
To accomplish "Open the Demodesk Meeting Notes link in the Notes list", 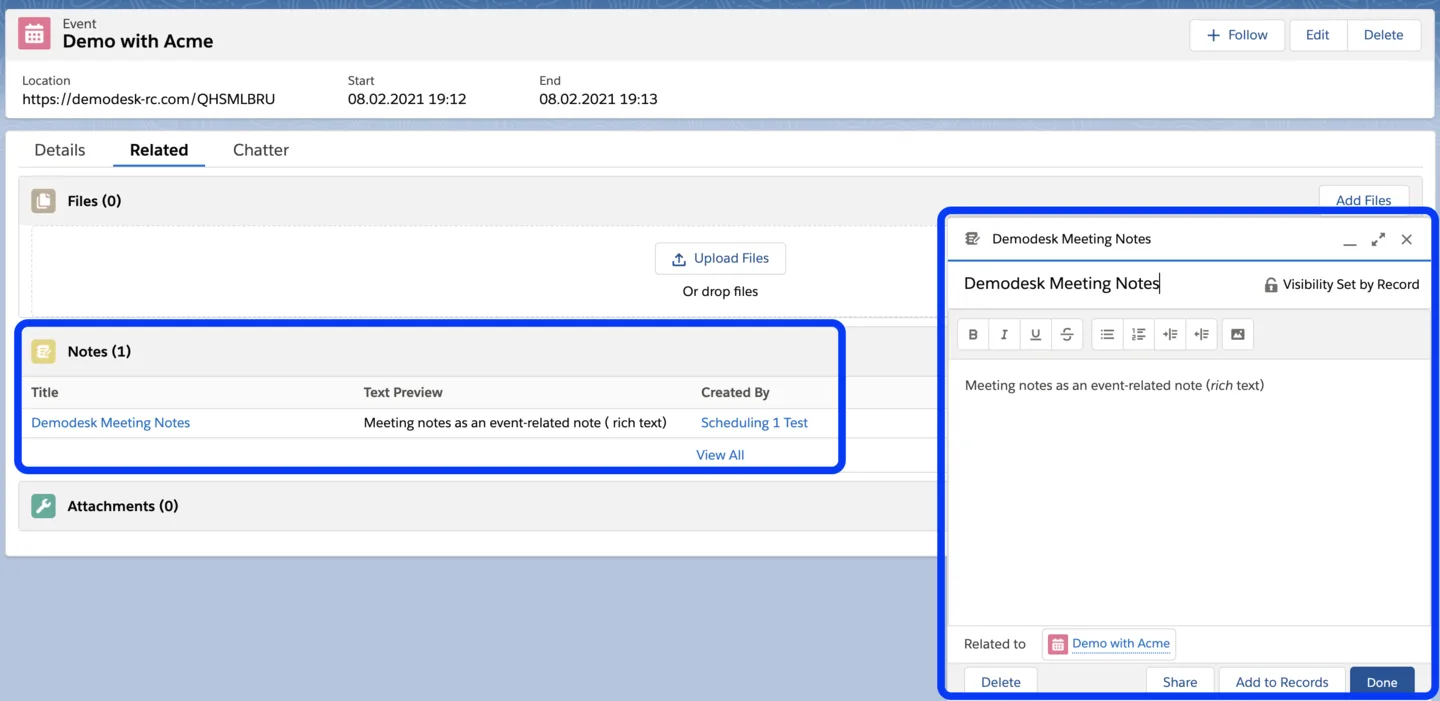I will pos(111,423).
